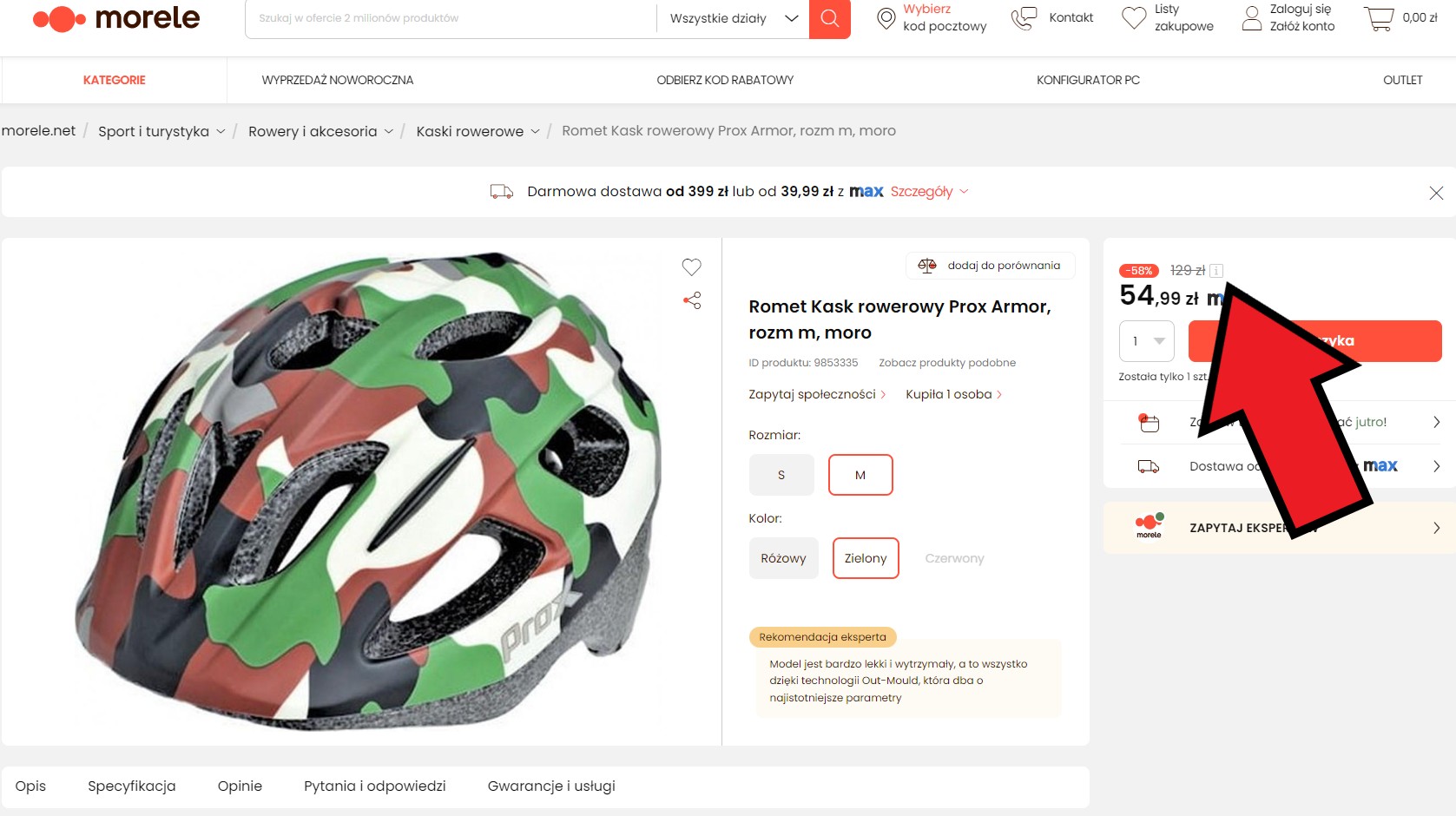Switch to the Specyfikacja tab

tap(132, 786)
